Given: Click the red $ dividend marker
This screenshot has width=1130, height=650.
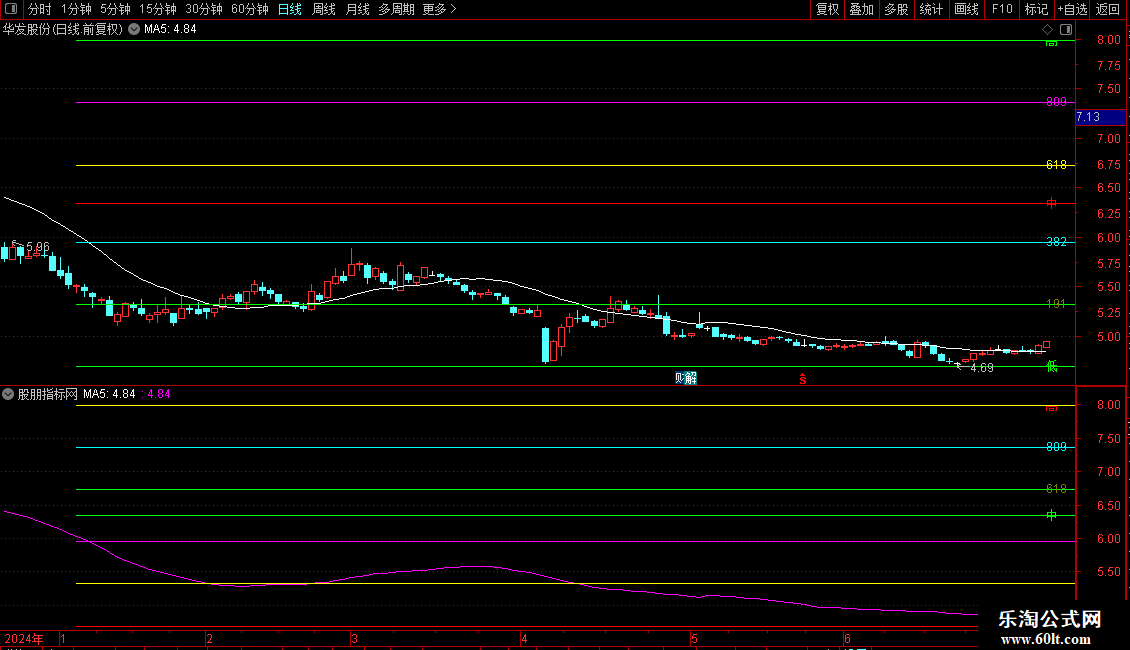Looking at the screenshot, I should (802, 379).
